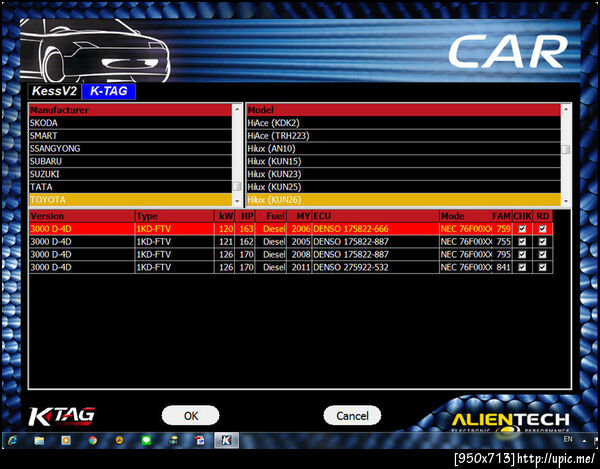
Task: Click the Fuel column header
Action: point(271,216)
